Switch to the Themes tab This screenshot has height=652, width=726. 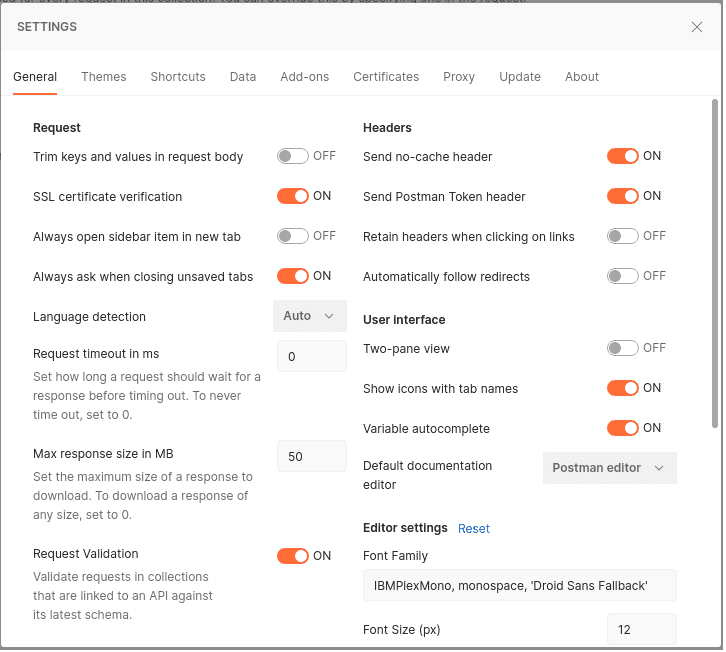tap(104, 77)
